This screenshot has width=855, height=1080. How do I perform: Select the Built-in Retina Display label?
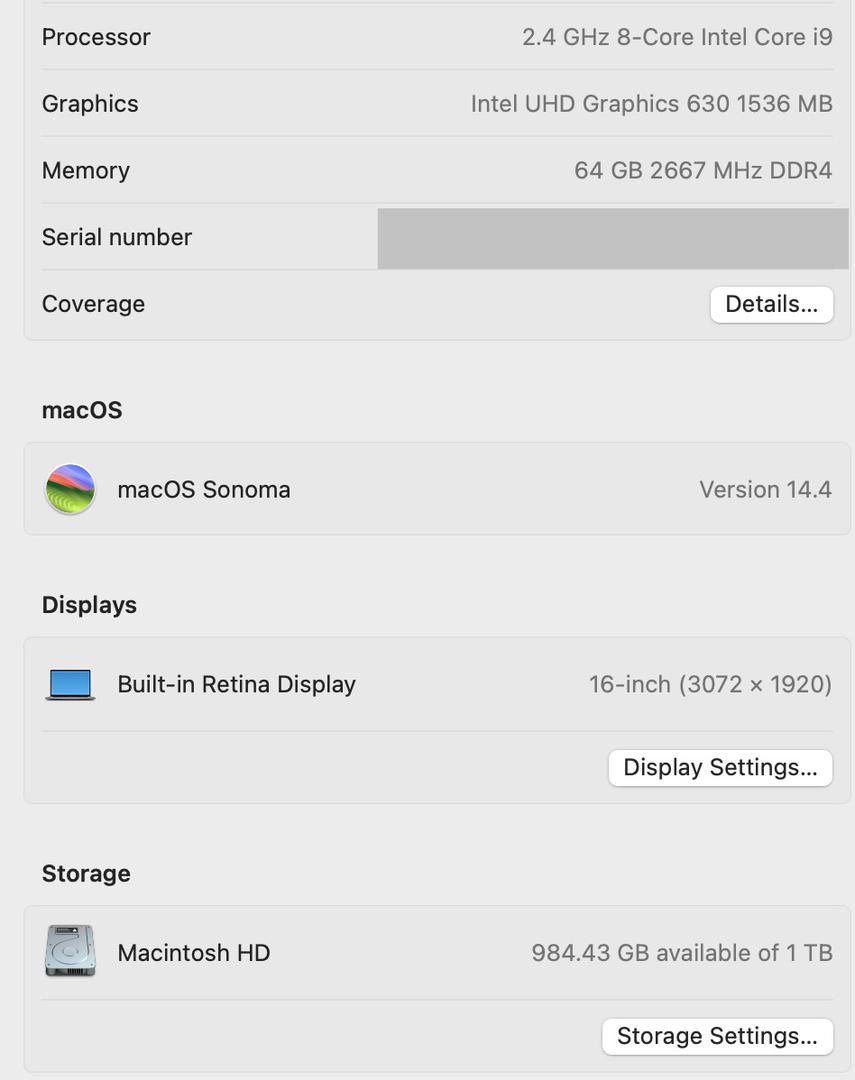click(236, 684)
